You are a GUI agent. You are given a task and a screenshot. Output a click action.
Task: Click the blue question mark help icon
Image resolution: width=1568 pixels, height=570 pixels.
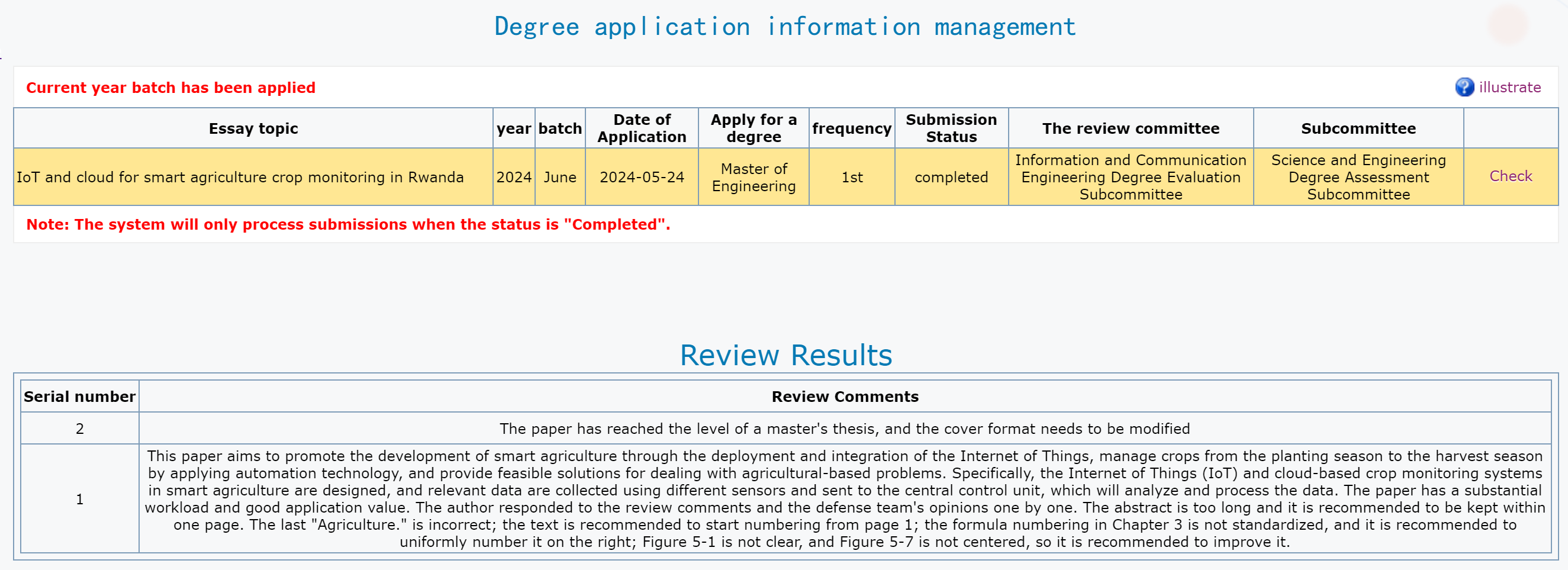(1464, 87)
